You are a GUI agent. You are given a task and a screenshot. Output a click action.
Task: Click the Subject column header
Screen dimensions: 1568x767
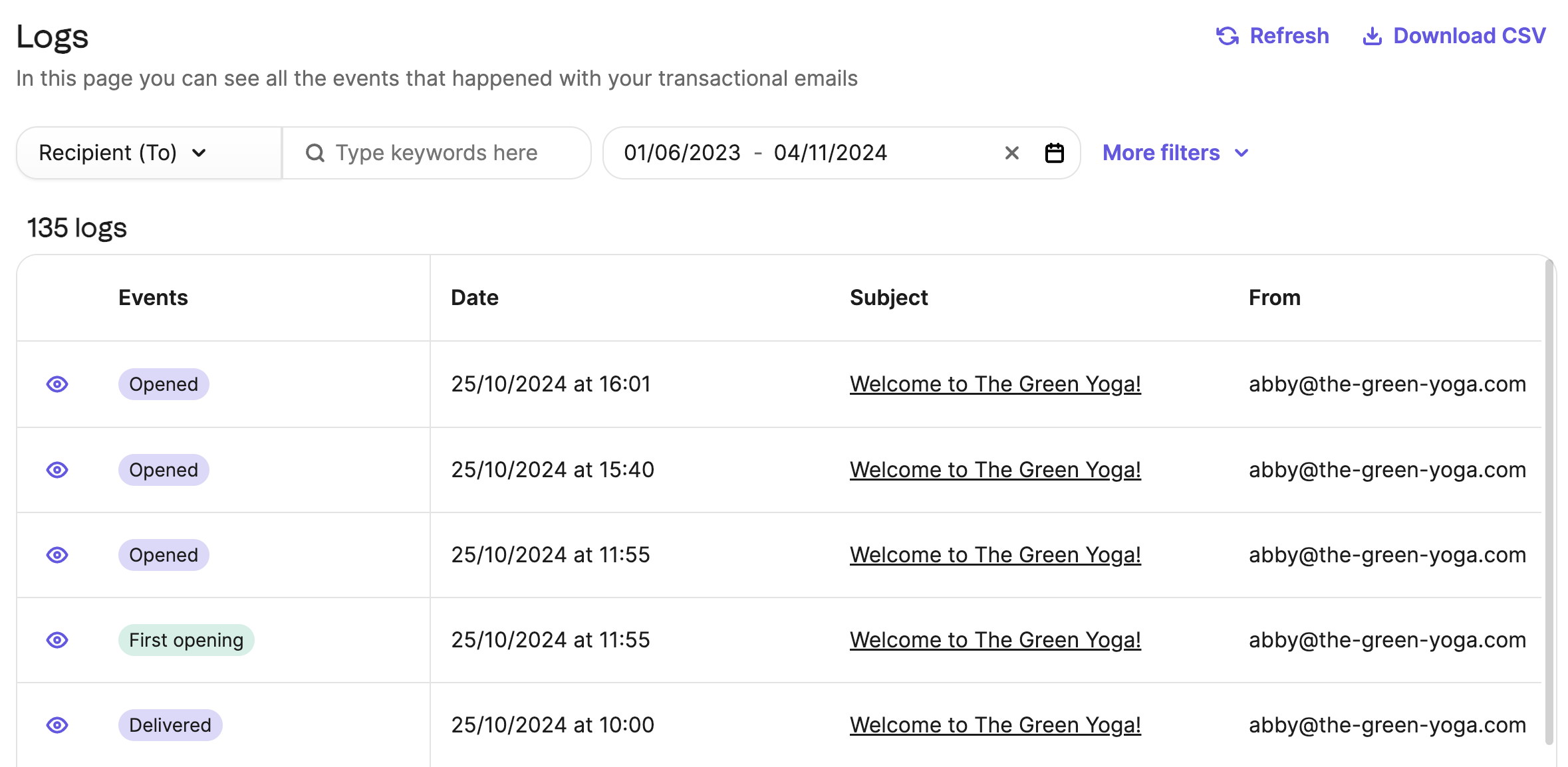click(889, 297)
